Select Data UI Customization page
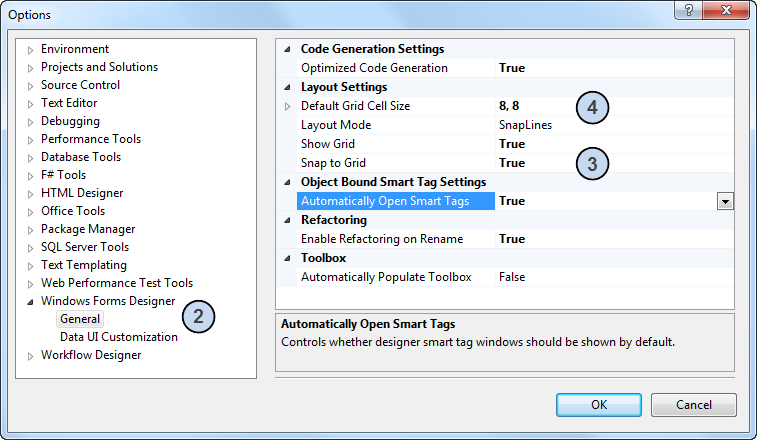This screenshot has width=757, height=440. (118, 337)
